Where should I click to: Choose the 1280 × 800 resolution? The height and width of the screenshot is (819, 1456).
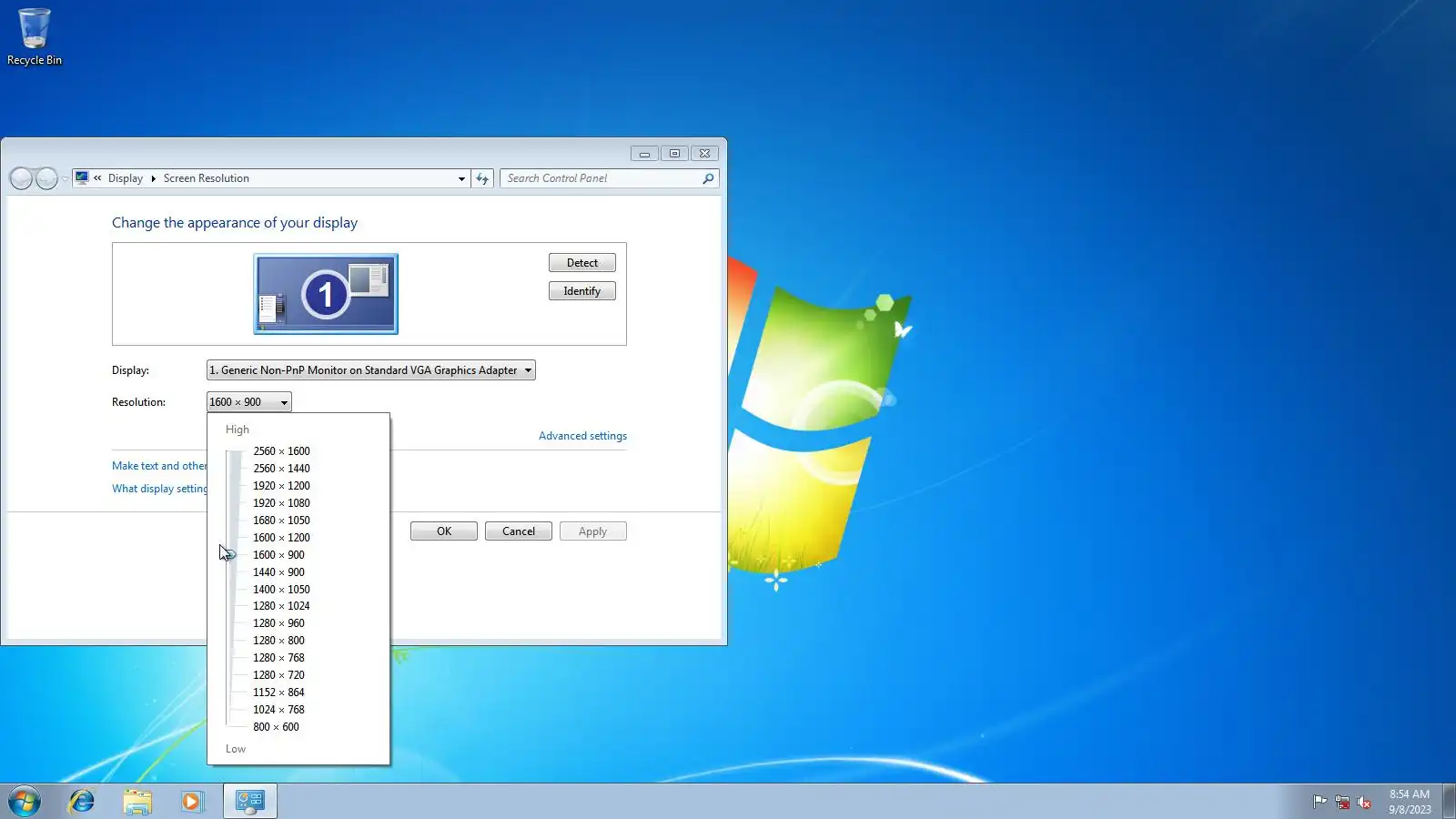click(x=278, y=641)
